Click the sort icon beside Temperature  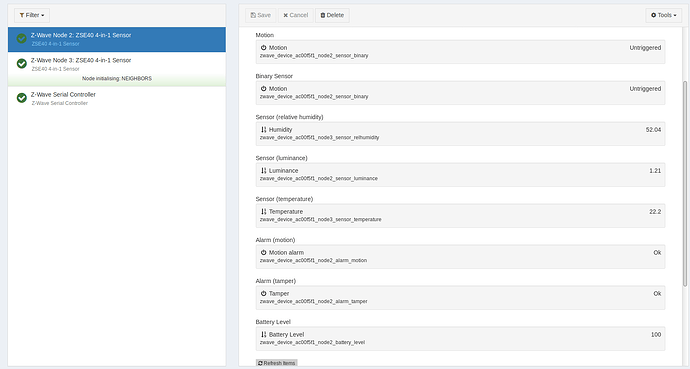264,211
